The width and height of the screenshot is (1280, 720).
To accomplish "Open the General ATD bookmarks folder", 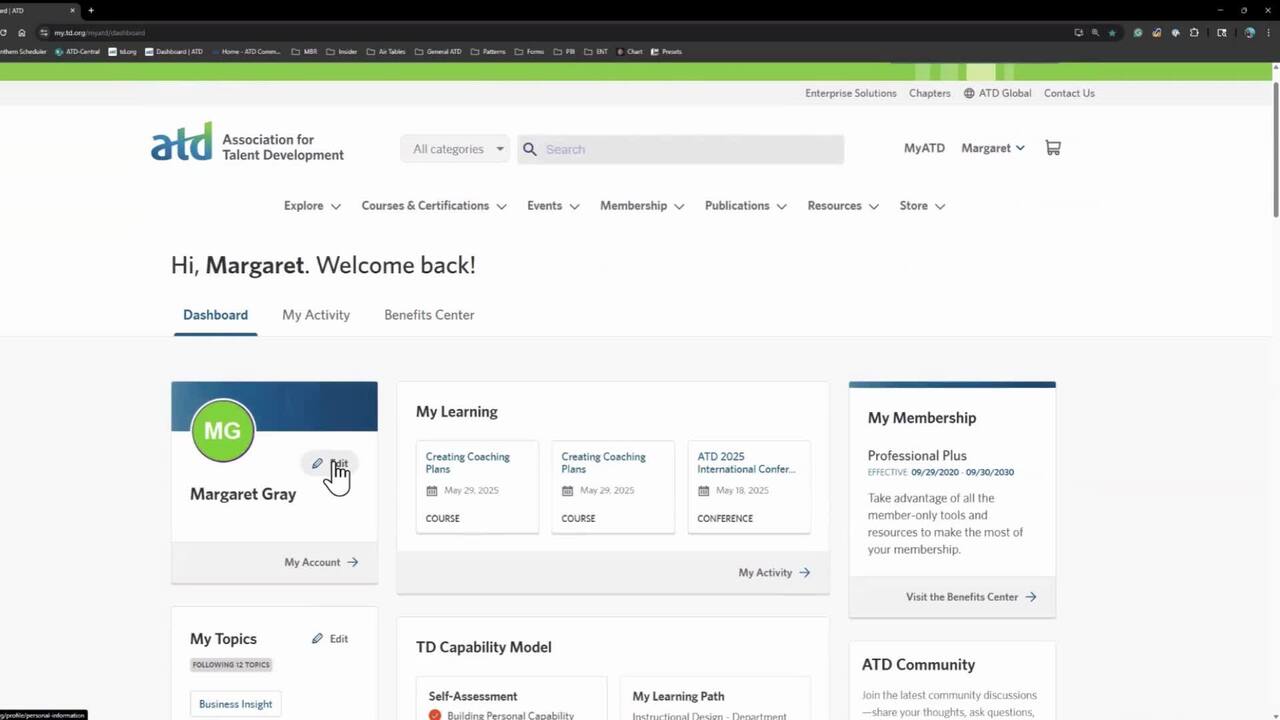I will pyautogui.click(x=438, y=51).
